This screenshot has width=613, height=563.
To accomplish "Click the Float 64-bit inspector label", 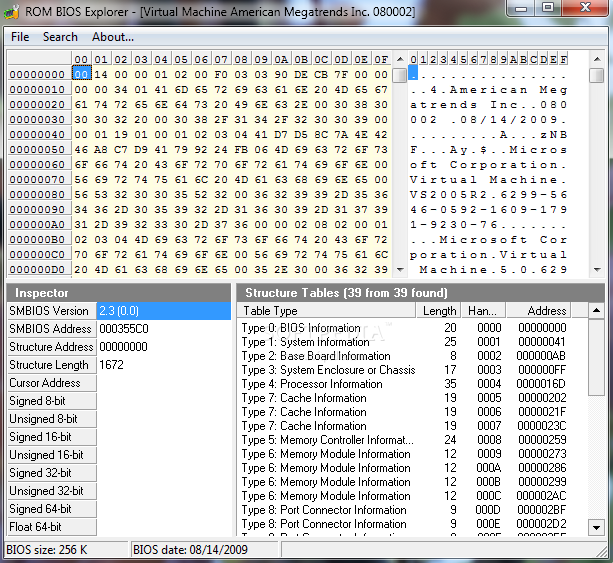I will (52, 527).
